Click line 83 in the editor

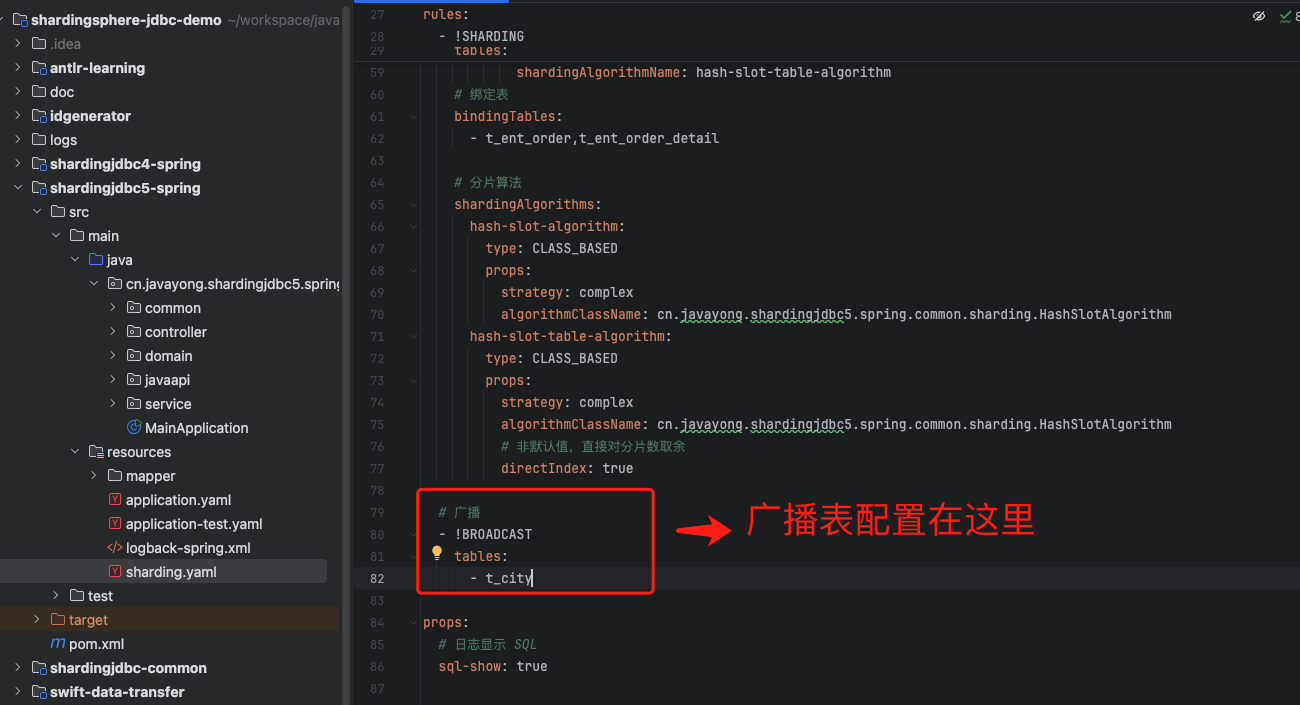tap(700, 601)
